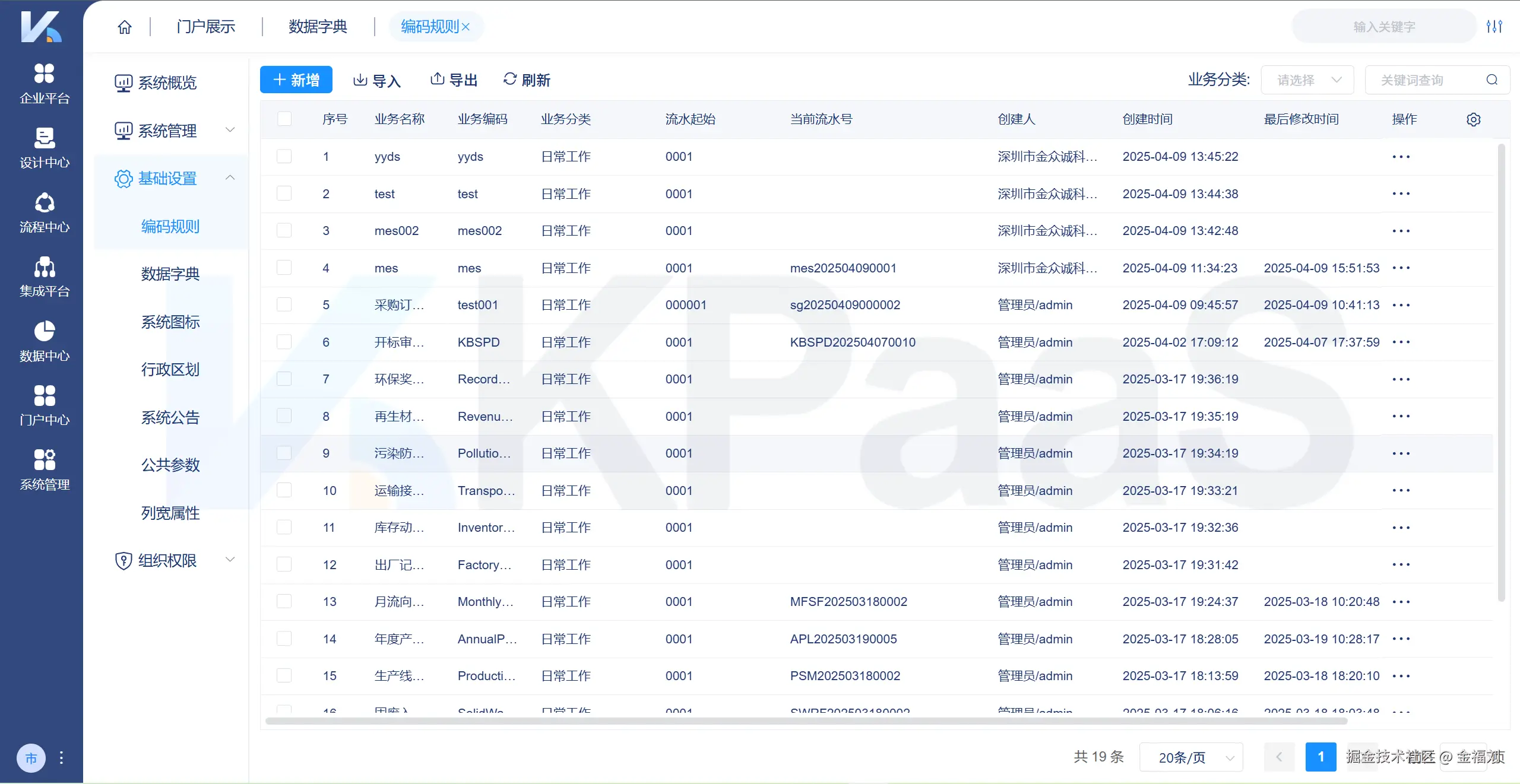Open the filter icon beside the keyword search

coord(1495,26)
